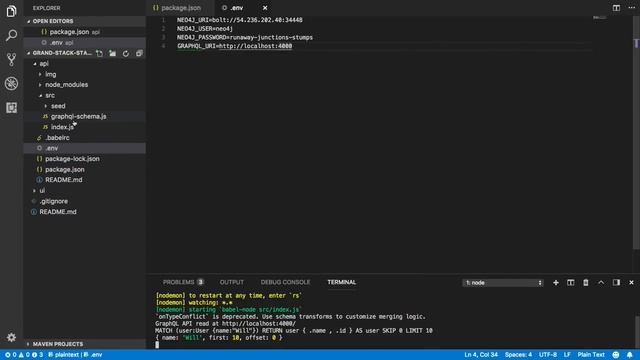Maximize the panel with chevron-up icon
This screenshot has width=640, height=360.
point(601,282)
